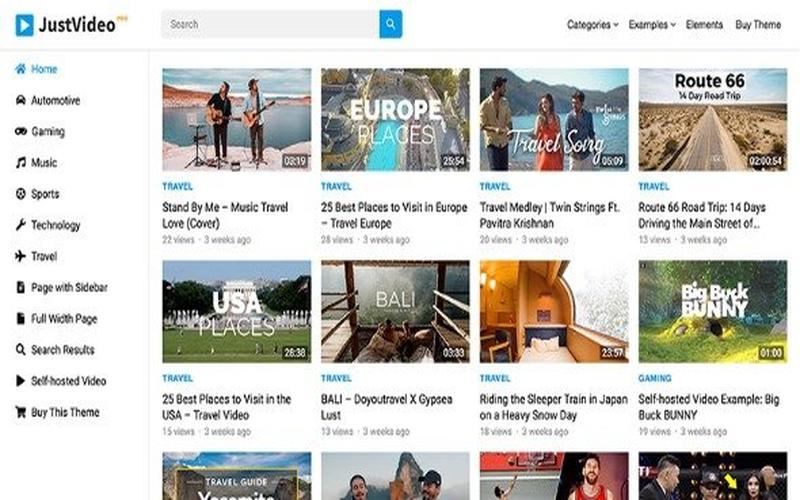This screenshot has width=800, height=500.
Task: Go to Home in the sidebar
Action: [44, 69]
